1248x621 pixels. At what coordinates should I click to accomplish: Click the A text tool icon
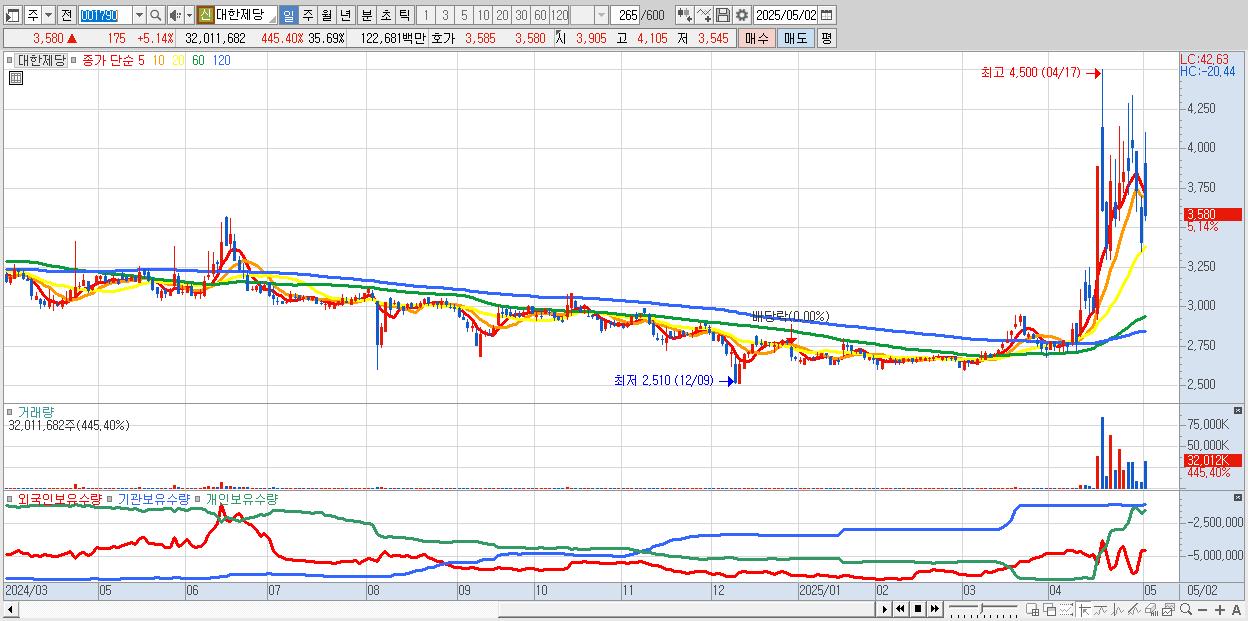1236,609
